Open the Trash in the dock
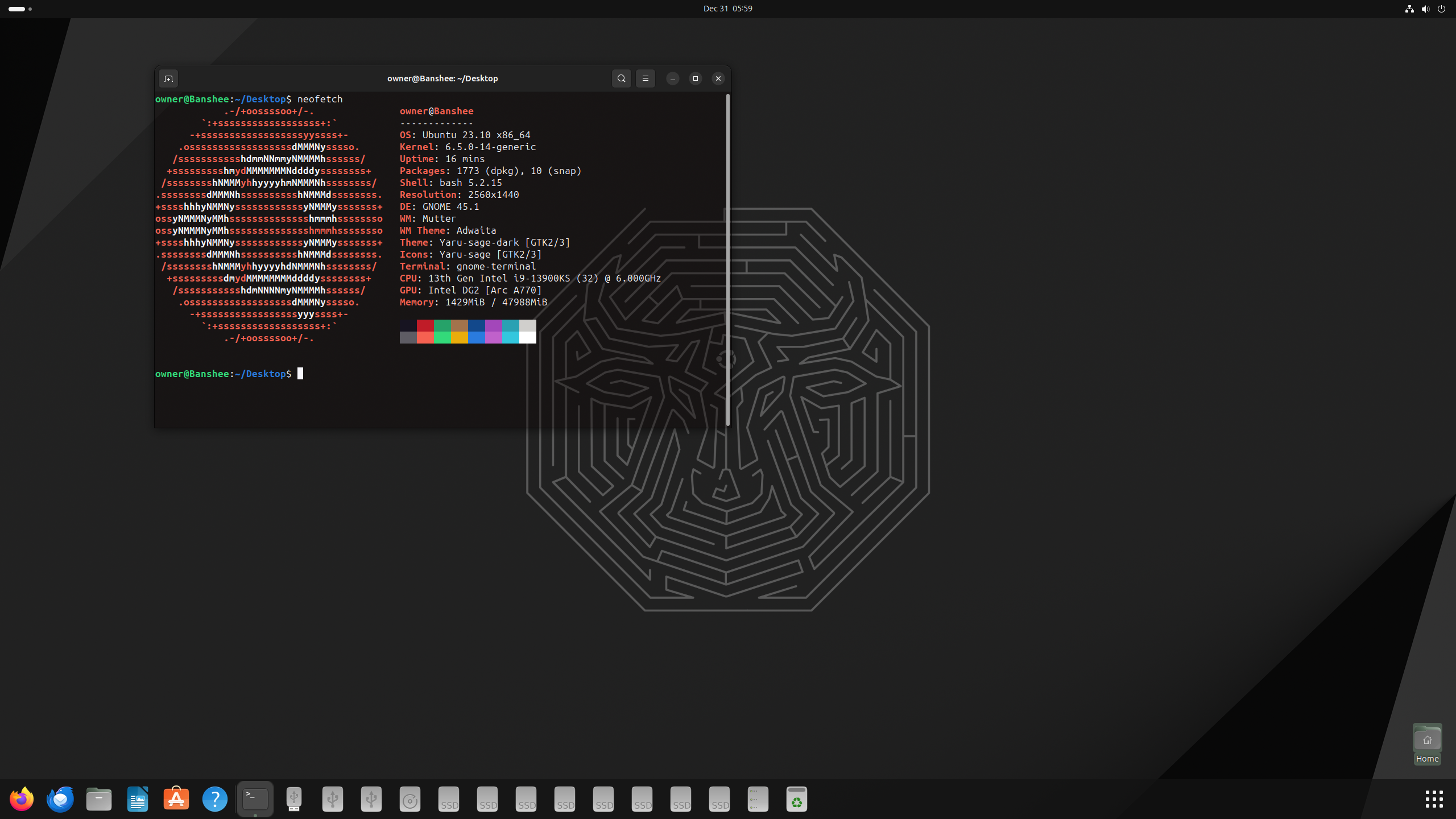The height and width of the screenshot is (819, 1456). pos(797,799)
